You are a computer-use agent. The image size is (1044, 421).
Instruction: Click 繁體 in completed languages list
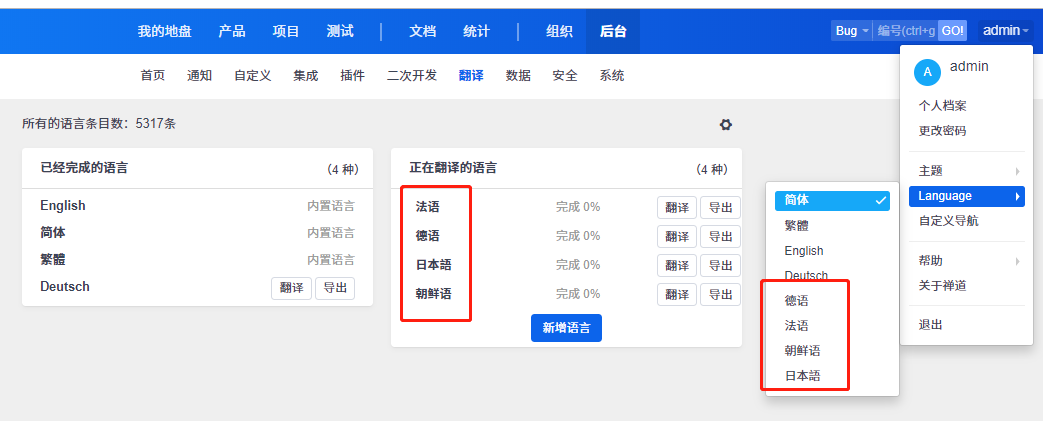[53, 260]
